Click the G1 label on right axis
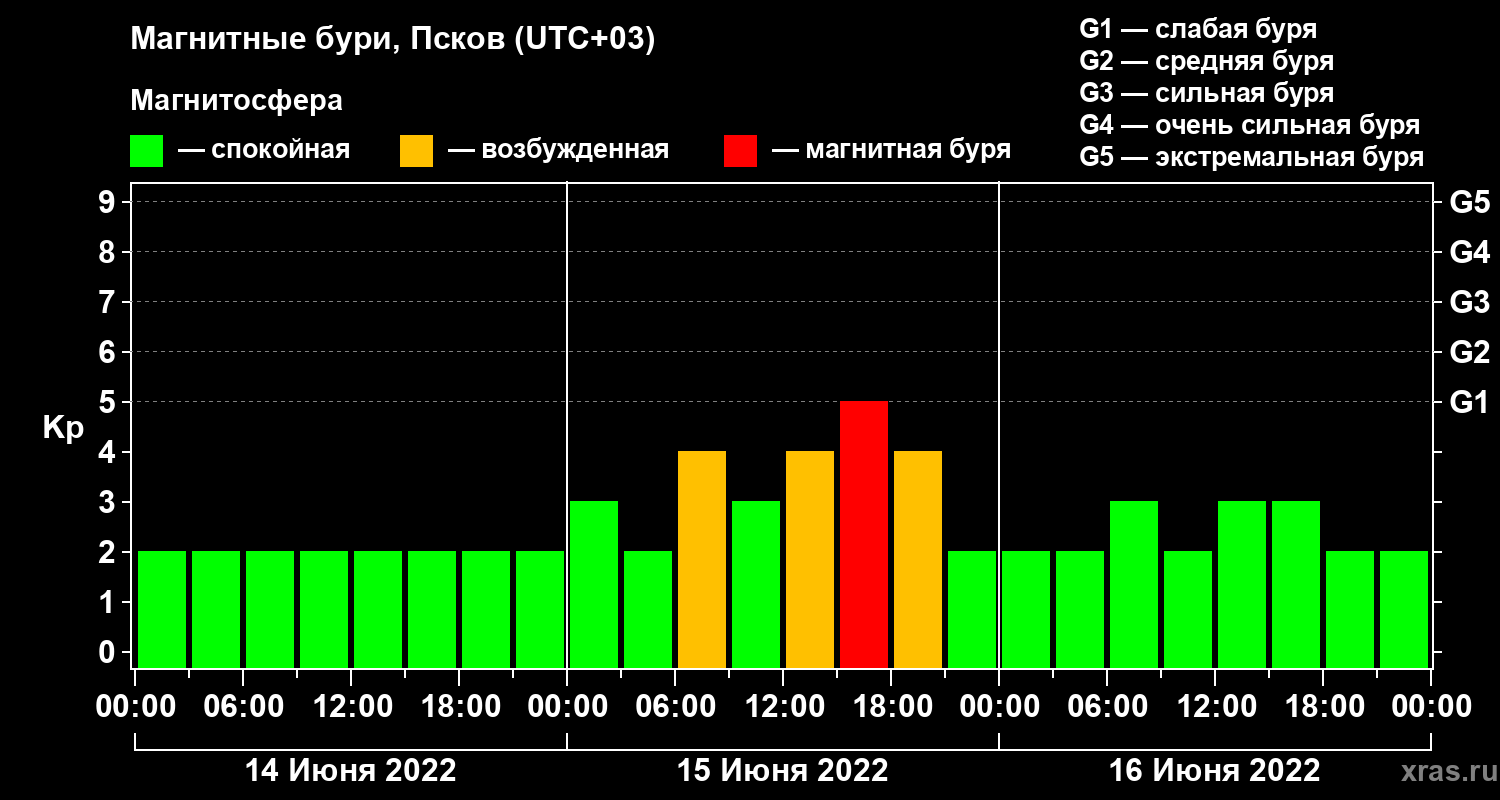This screenshot has width=1500, height=800. (x=1469, y=402)
